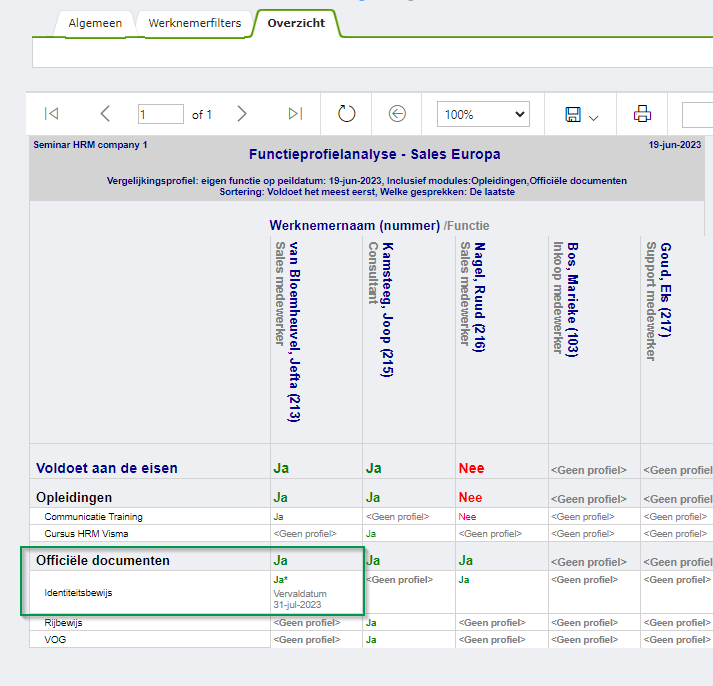Go to first report page
The image size is (713, 686).
pos(52,114)
